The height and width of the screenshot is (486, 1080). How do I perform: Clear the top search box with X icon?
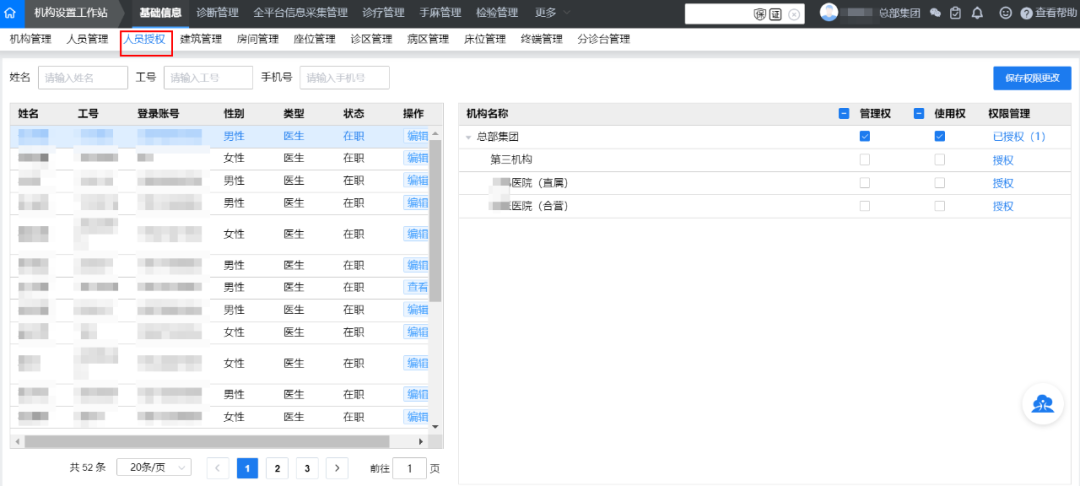[794, 14]
